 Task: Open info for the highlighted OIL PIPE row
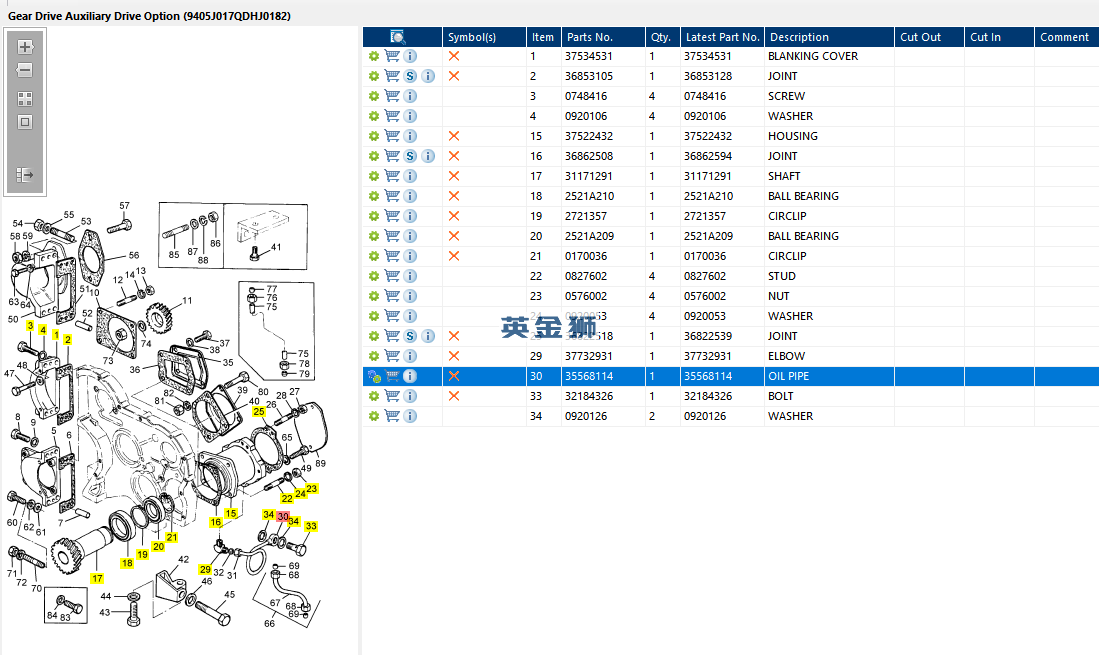(410, 376)
